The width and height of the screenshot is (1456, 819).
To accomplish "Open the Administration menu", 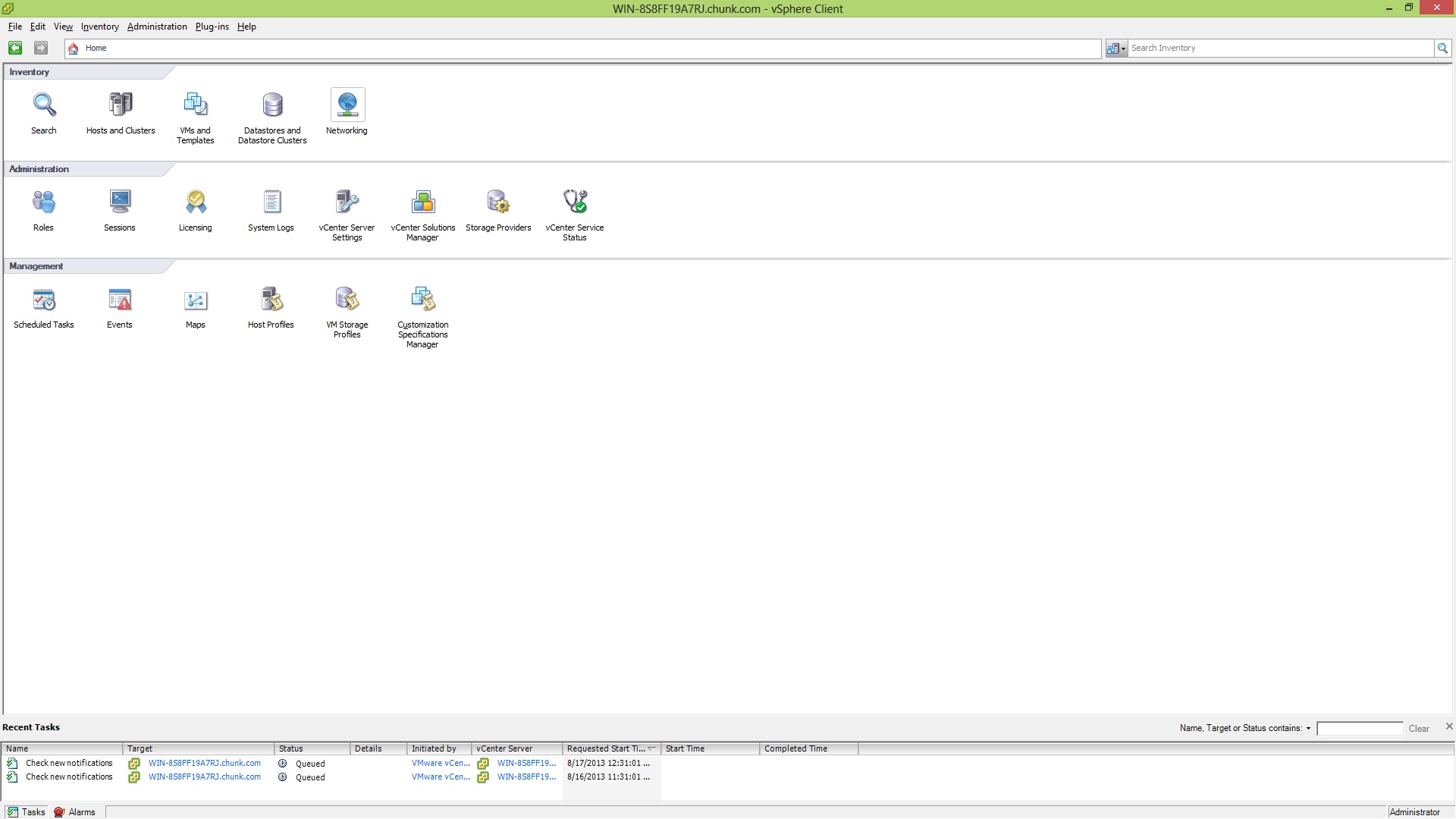I will (x=157, y=27).
